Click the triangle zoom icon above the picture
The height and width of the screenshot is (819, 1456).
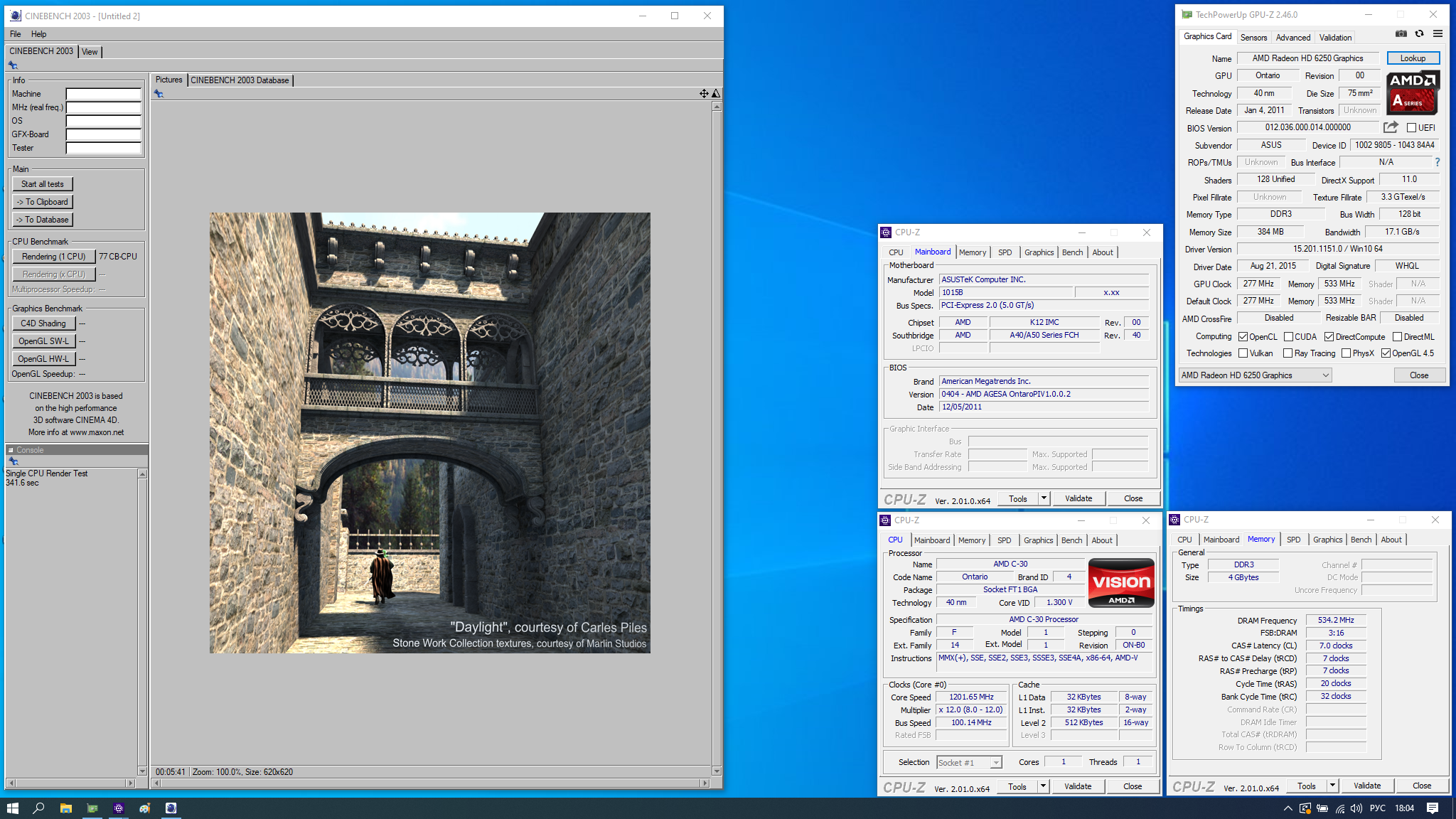716,93
